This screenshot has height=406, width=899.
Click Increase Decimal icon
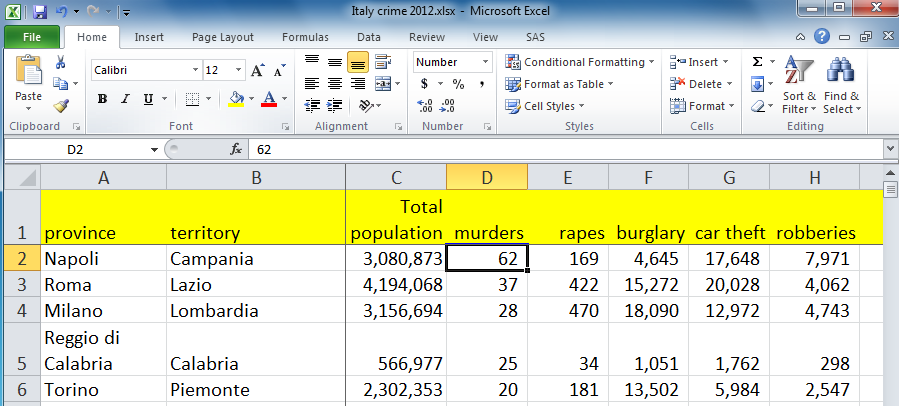tap(425, 106)
